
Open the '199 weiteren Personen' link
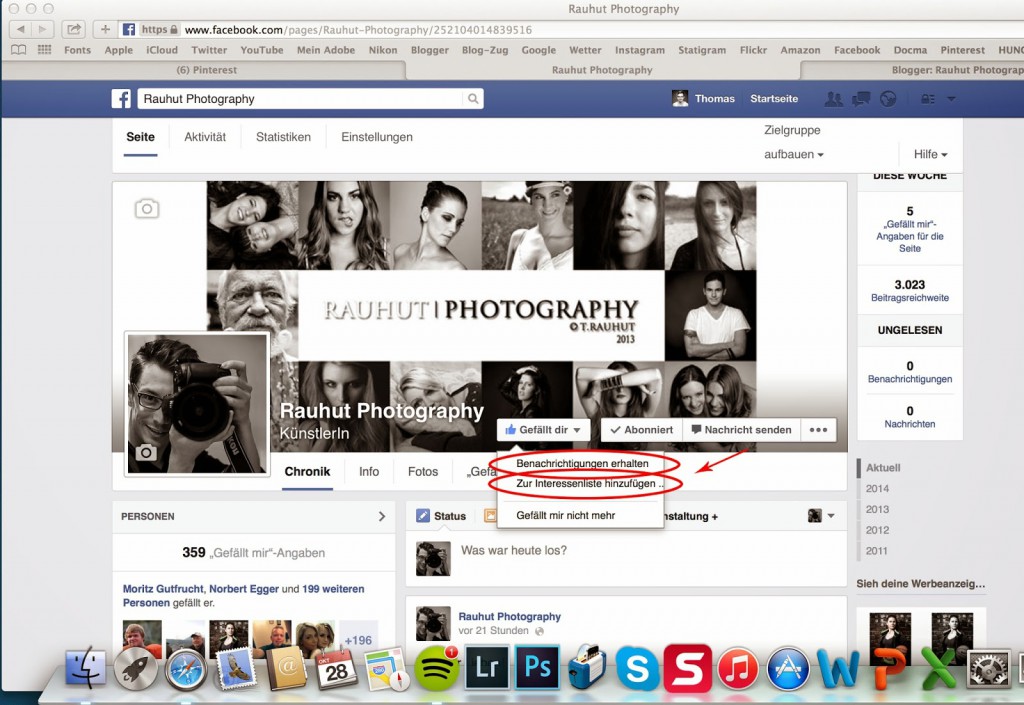click(244, 596)
